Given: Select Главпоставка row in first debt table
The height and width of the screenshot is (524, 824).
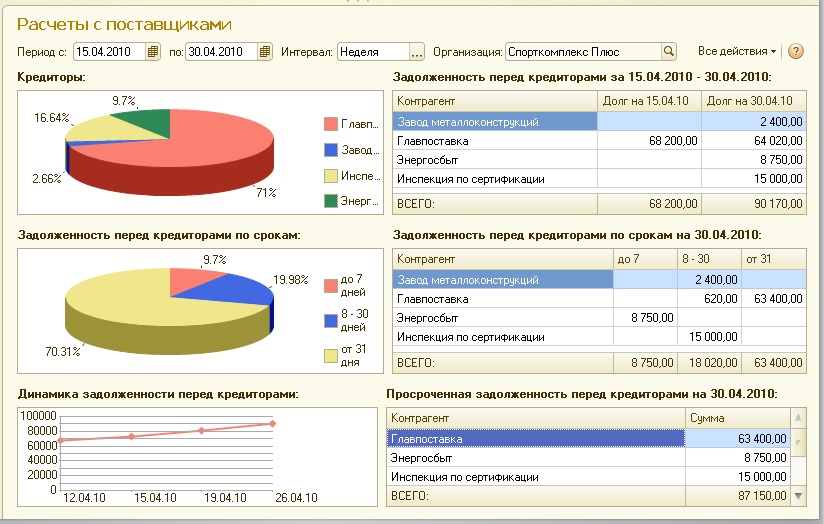Looking at the screenshot, I should (599, 141).
